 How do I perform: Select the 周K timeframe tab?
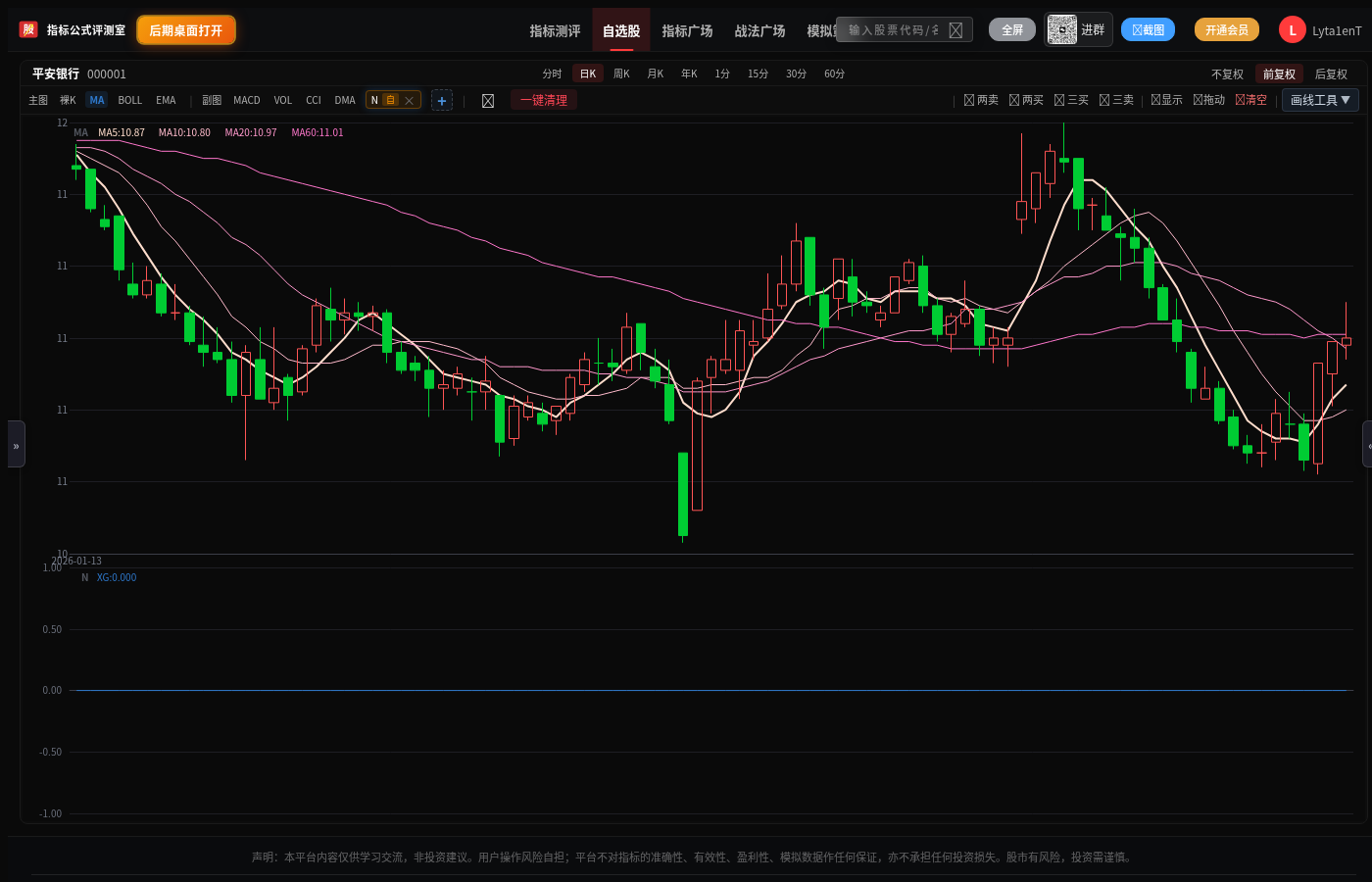click(621, 73)
